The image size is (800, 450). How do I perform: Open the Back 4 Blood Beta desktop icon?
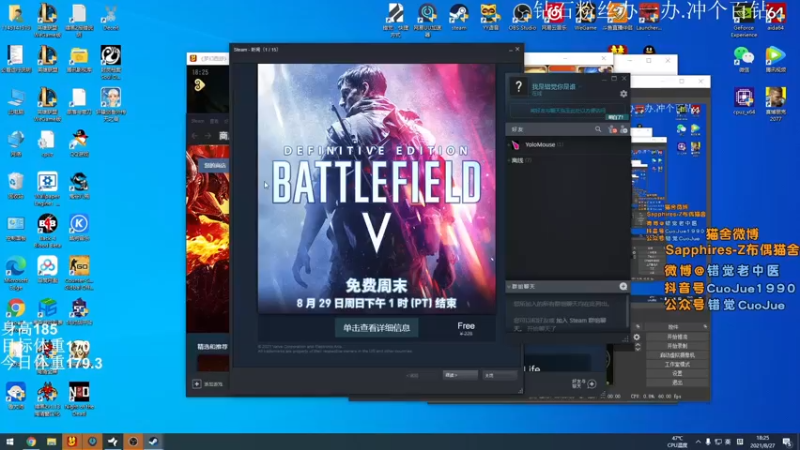(47, 231)
